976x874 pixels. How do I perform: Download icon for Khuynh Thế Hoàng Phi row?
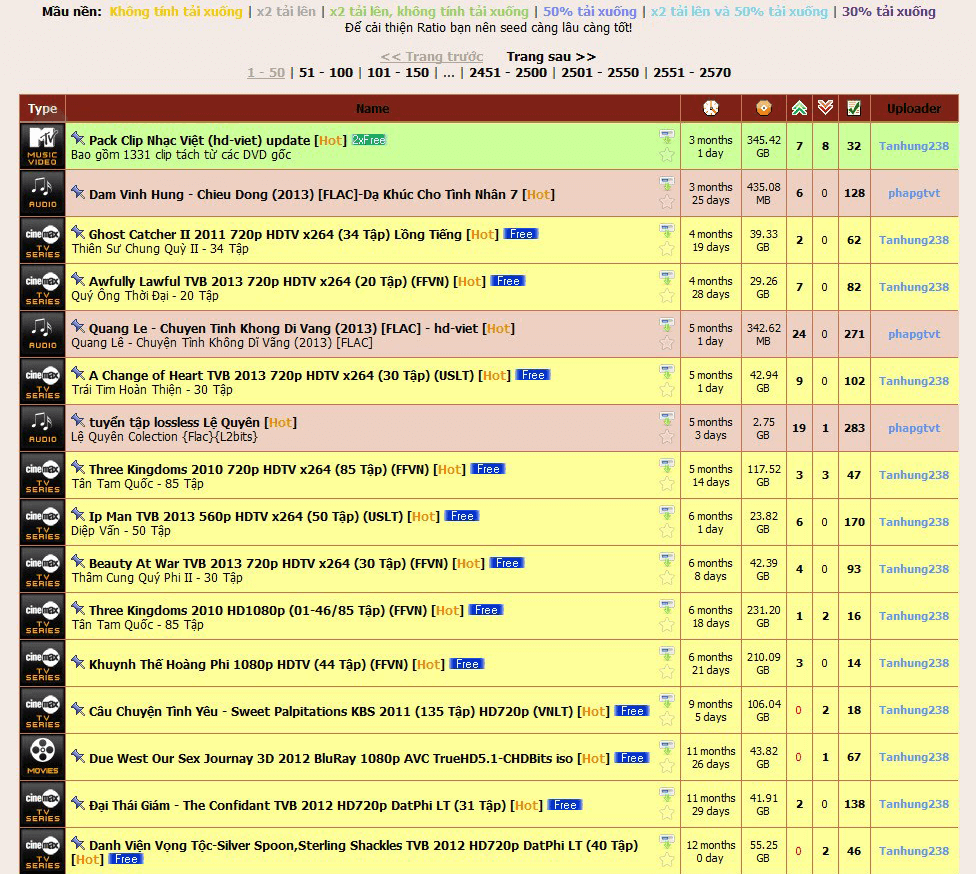667,653
